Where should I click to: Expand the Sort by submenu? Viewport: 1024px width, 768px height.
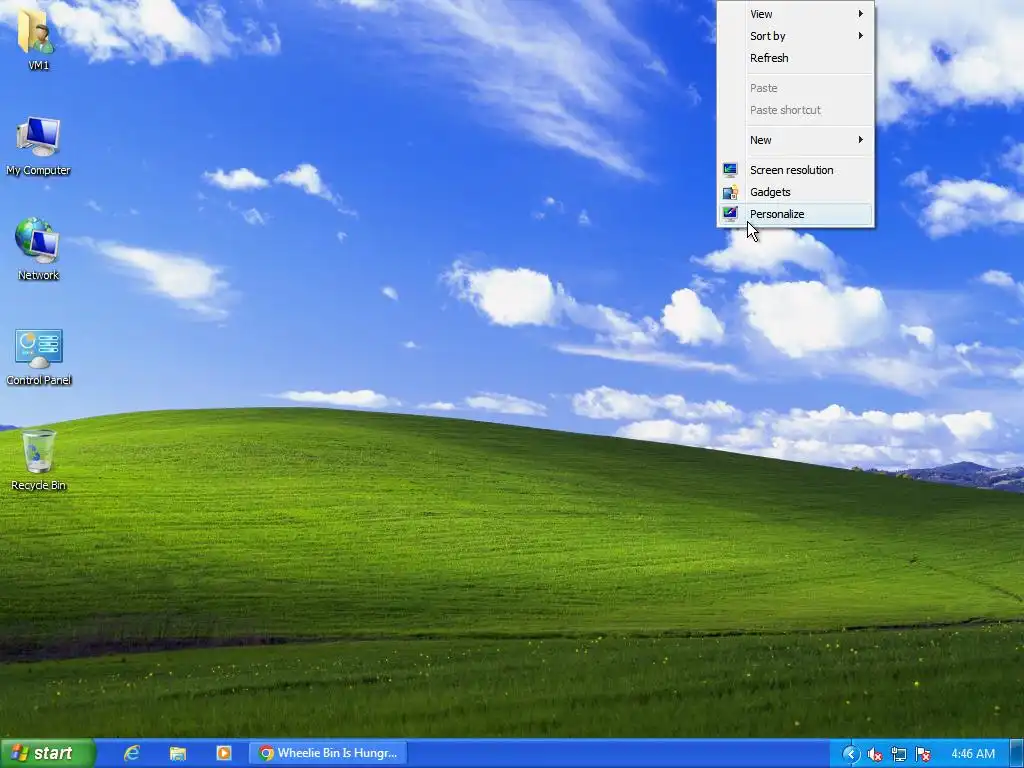(x=795, y=36)
